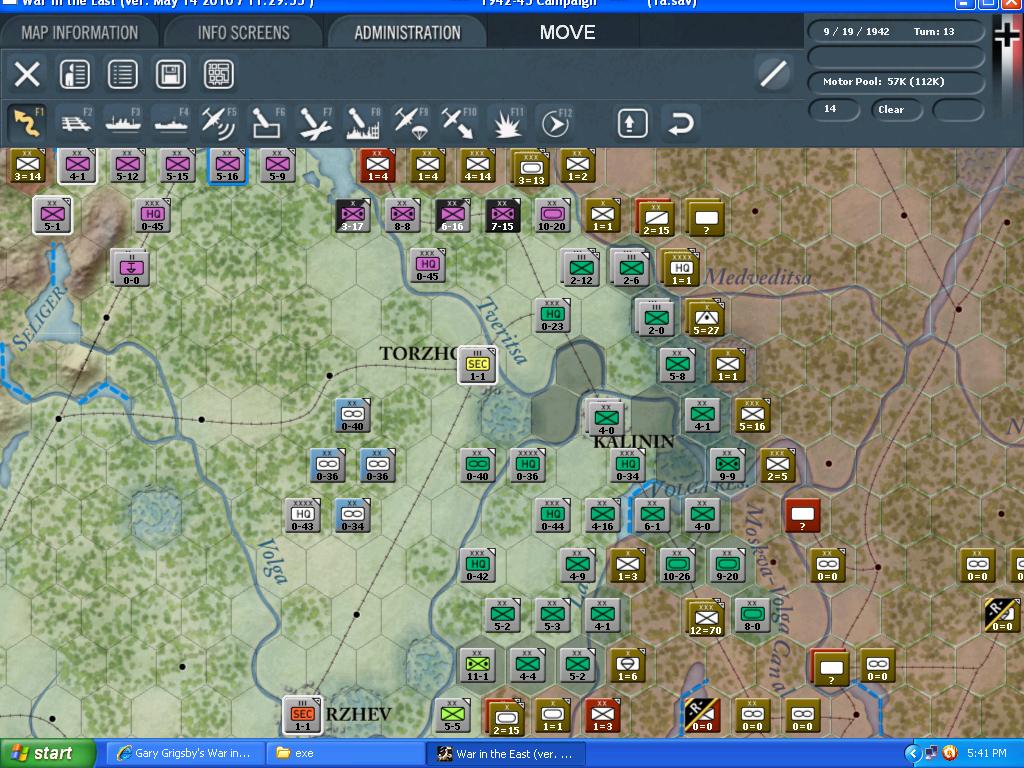Screen dimensions: 1024x768
Task: Open the INFO SCREENS tab
Action: point(243,32)
